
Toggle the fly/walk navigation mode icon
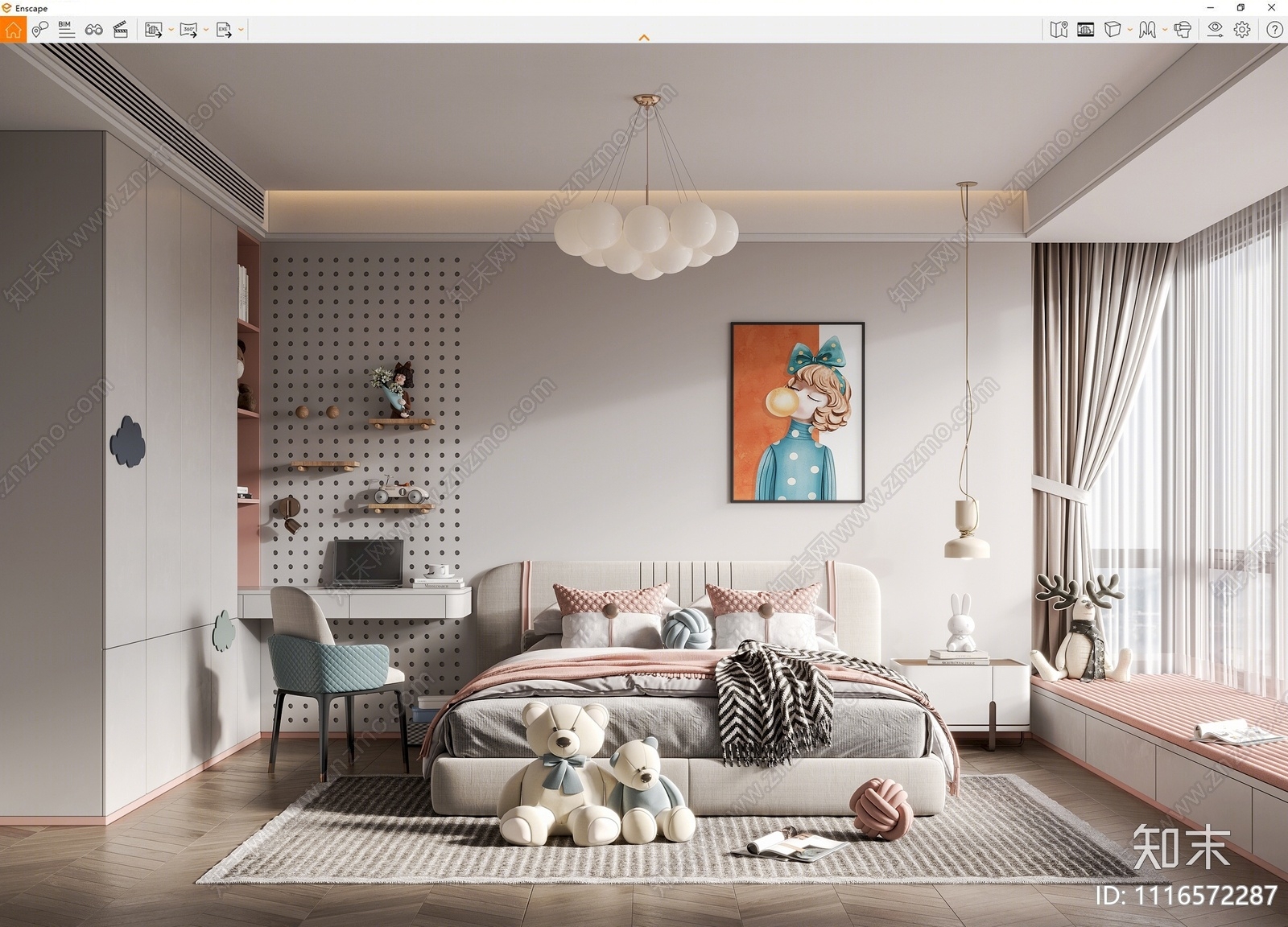(1148, 30)
